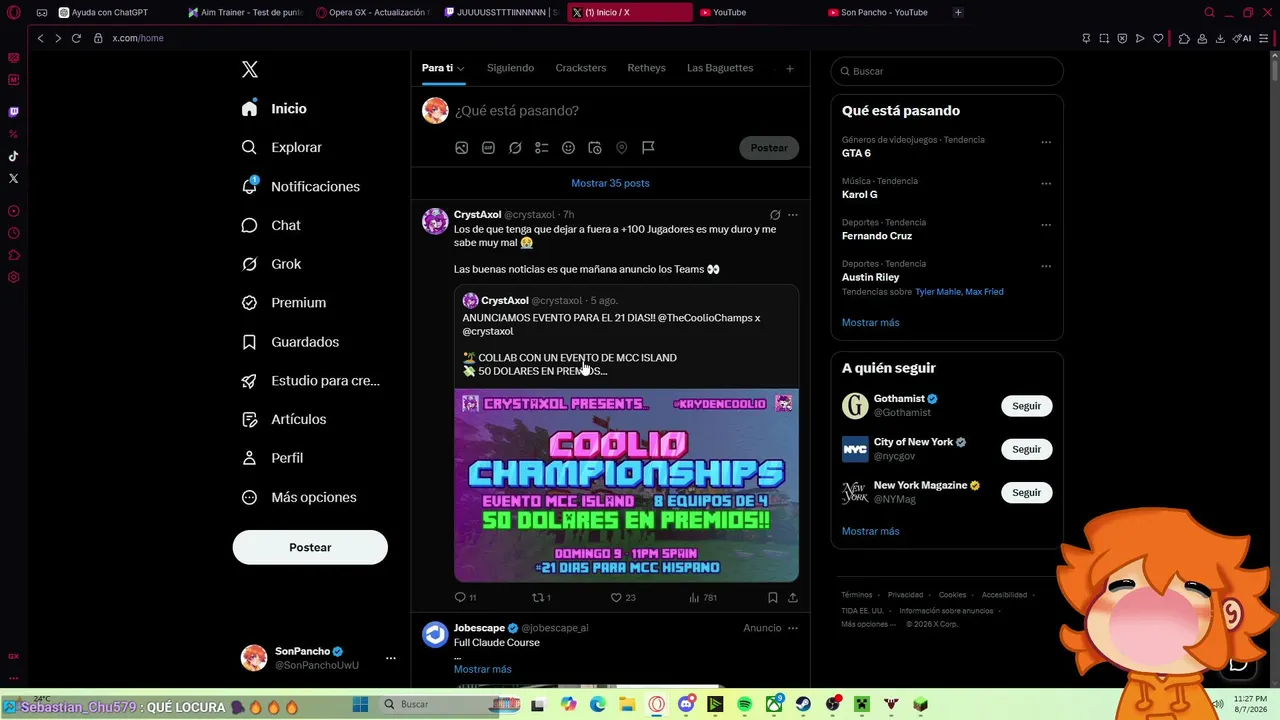Open Guardados in navigation
The image size is (1280, 720).
pyautogui.click(x=291, y=342)
